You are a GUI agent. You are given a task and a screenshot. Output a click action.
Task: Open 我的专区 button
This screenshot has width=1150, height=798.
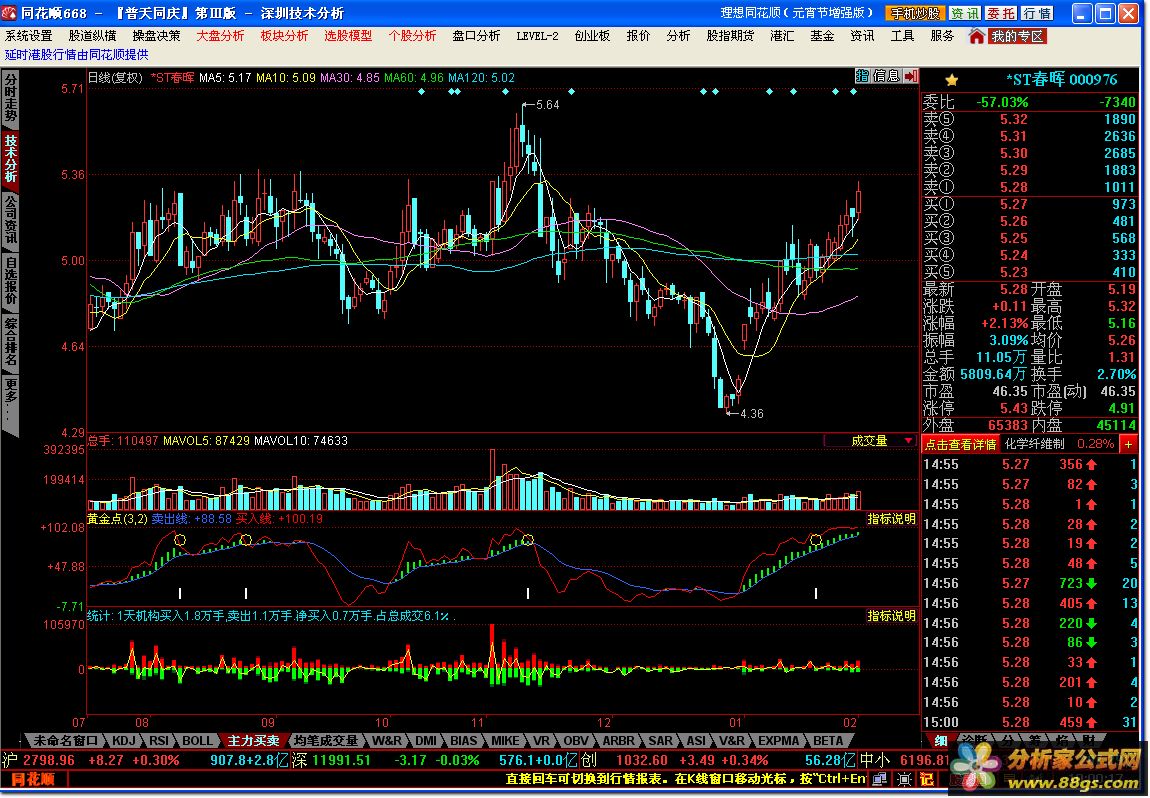tap(1017, 36)
